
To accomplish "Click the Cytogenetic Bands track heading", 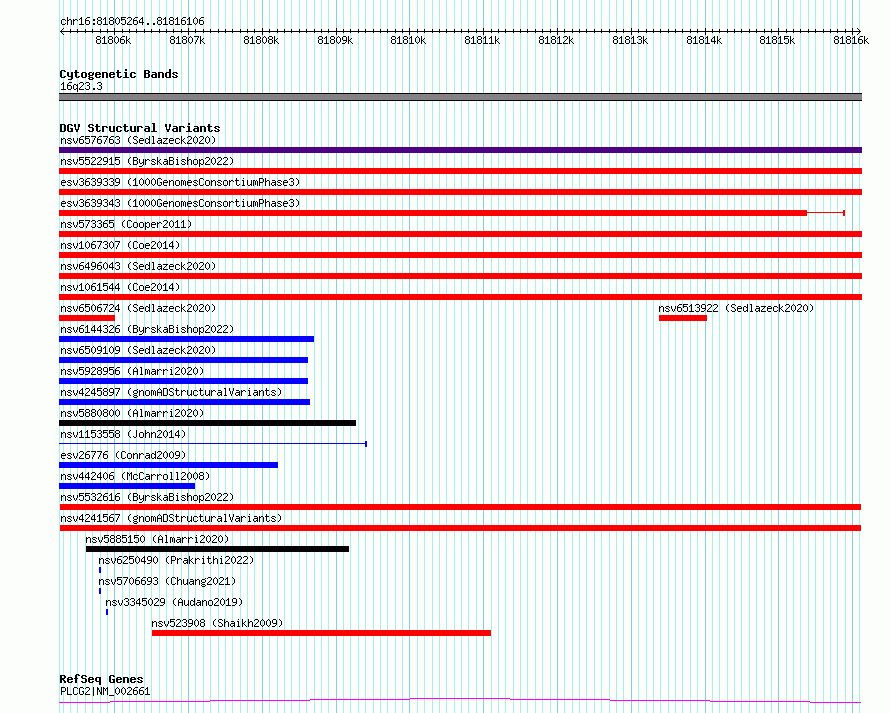I will pyautogui.click(x=119, y=74).
